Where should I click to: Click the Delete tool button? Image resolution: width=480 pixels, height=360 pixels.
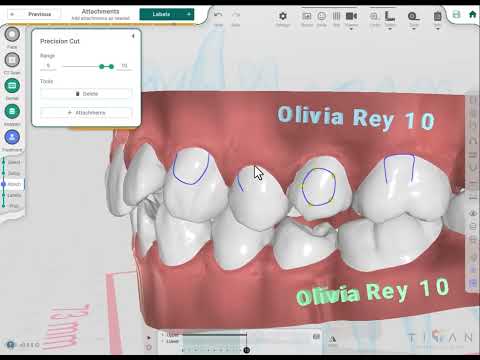[x=86, y=94]
